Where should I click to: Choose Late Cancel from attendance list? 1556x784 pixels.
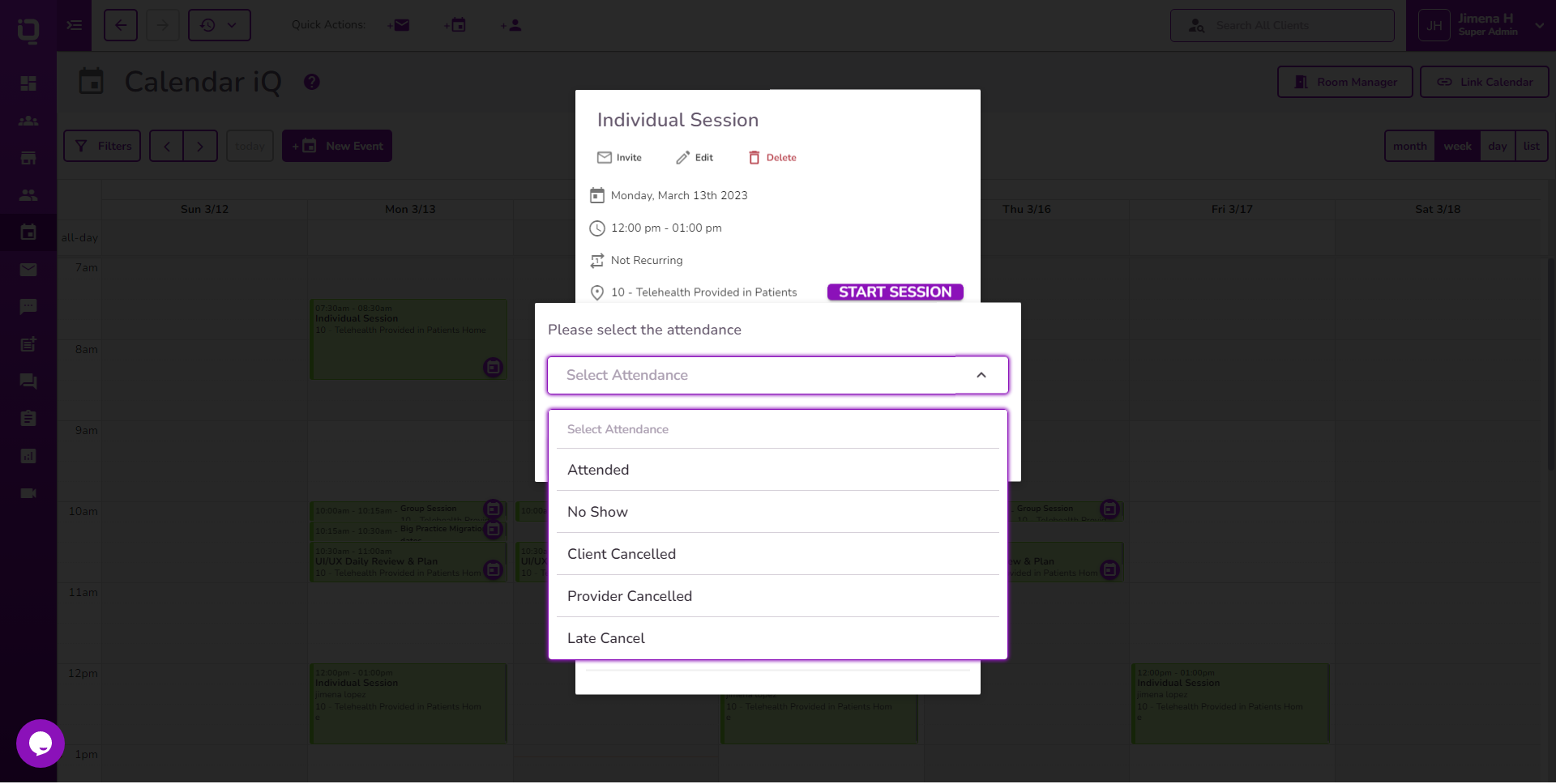pos(778,638)
